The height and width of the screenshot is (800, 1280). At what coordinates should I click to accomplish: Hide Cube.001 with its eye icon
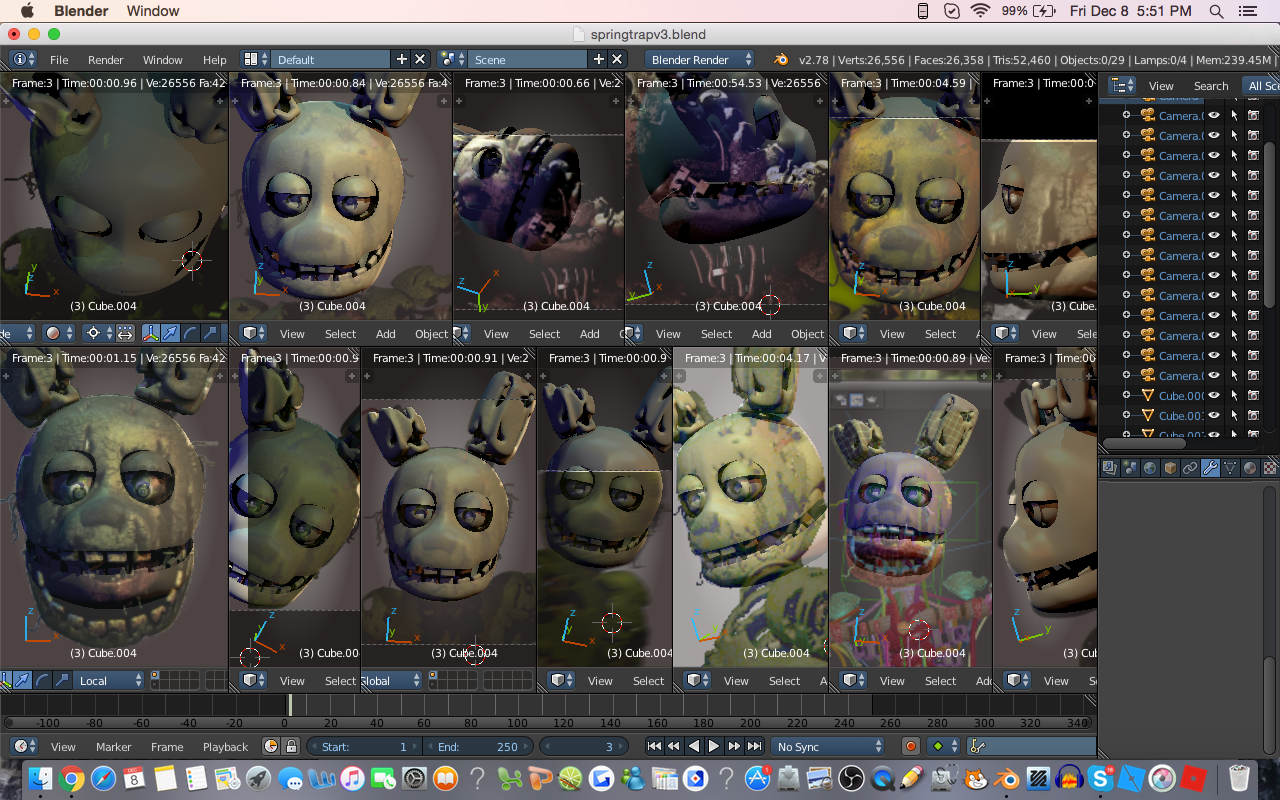1214,415
